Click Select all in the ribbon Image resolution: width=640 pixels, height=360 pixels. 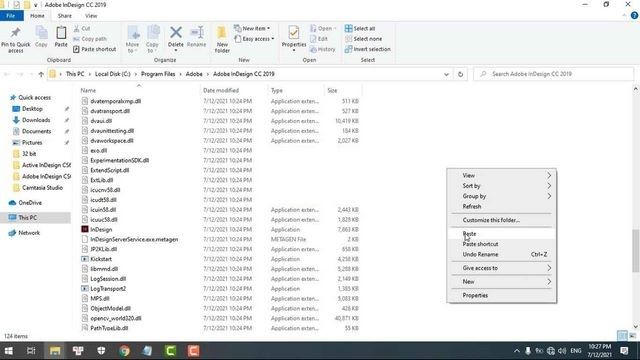[360, 29]
